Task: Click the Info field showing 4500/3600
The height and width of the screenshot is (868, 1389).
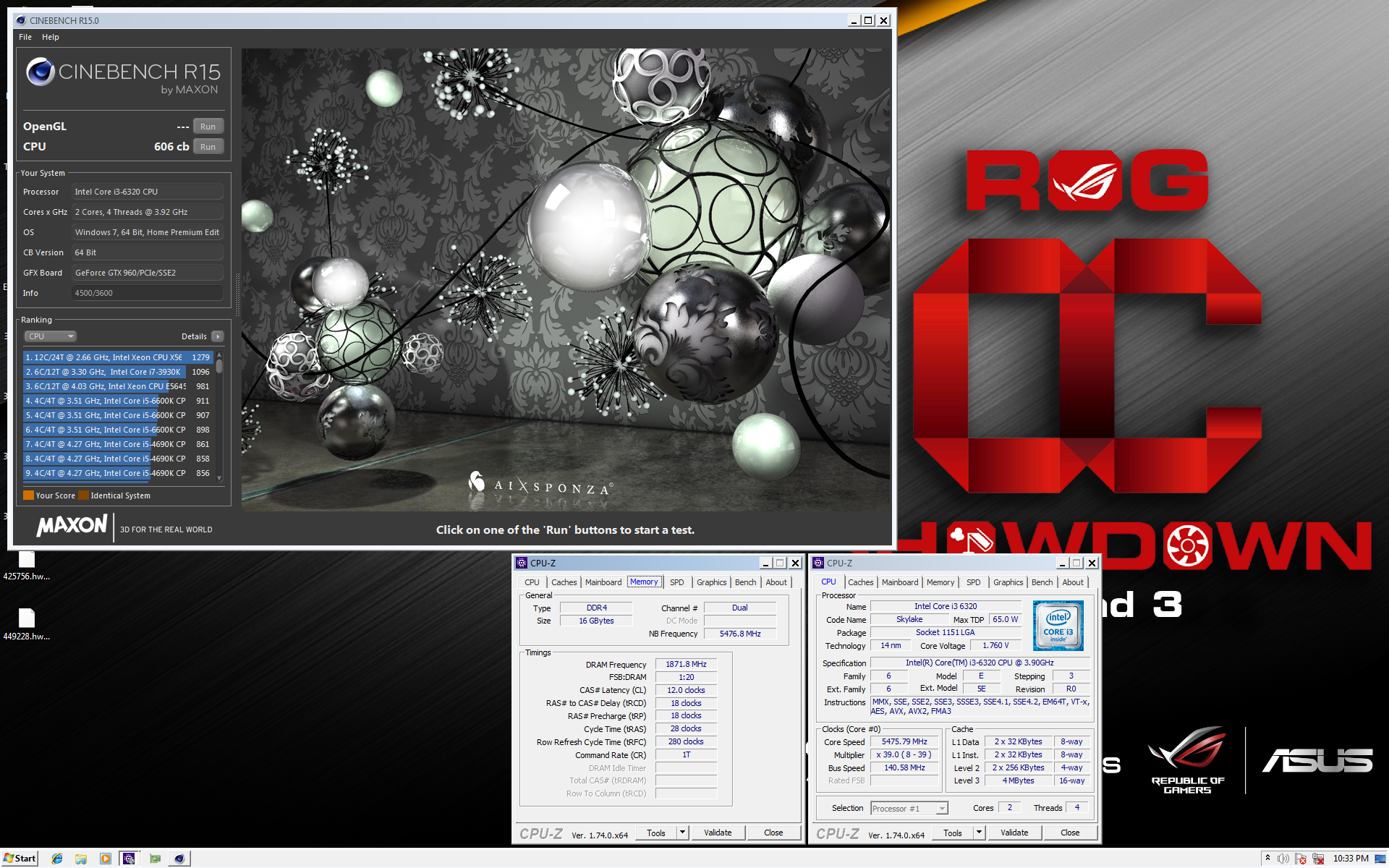Action: pos(148,293)
